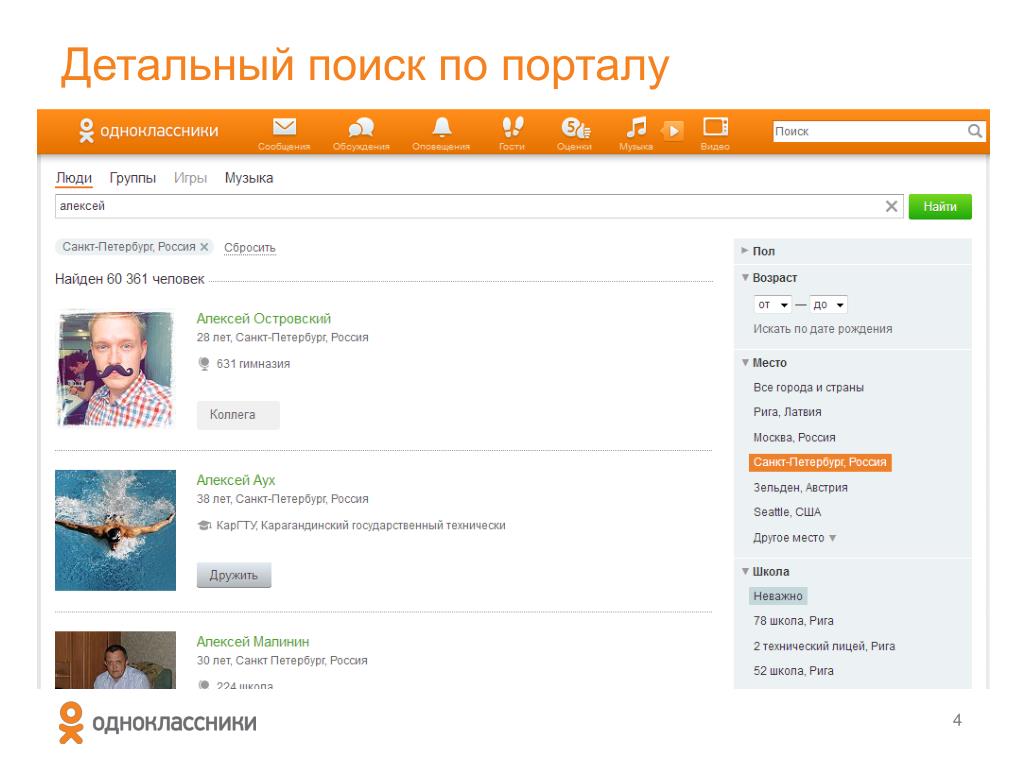1024x768 pixels.
Task: Switch to the Игры tab
Action: [x=190, y=178]
